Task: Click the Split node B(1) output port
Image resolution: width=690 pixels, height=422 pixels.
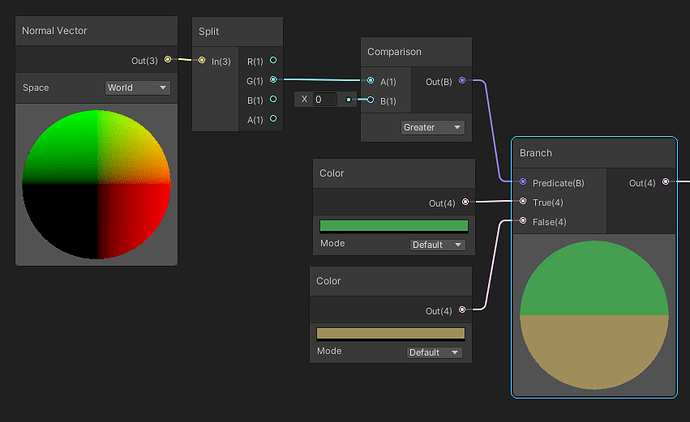Action: (273, 100)
